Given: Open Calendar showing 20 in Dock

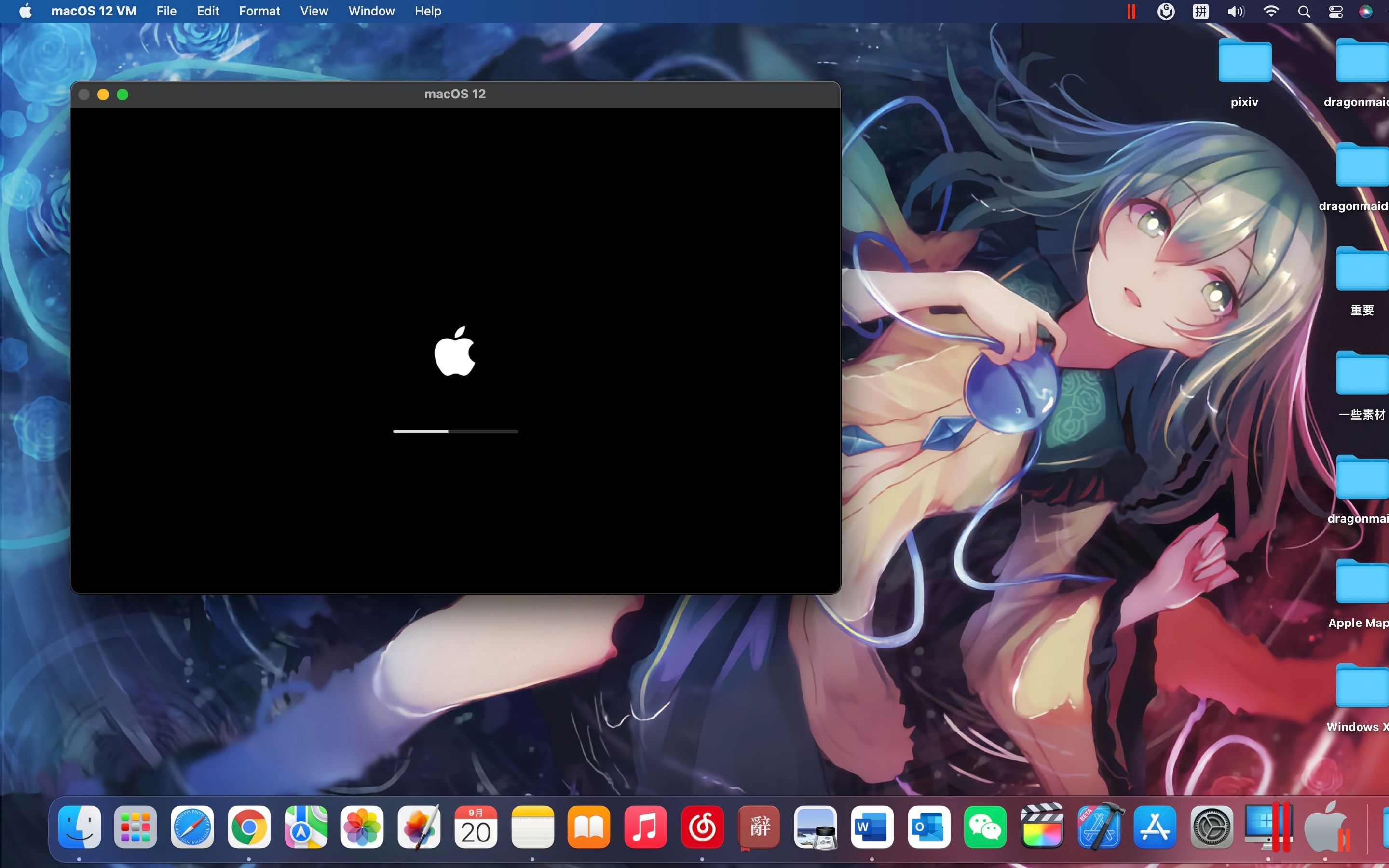Looking at the screenshot, I should pos(476,827).
